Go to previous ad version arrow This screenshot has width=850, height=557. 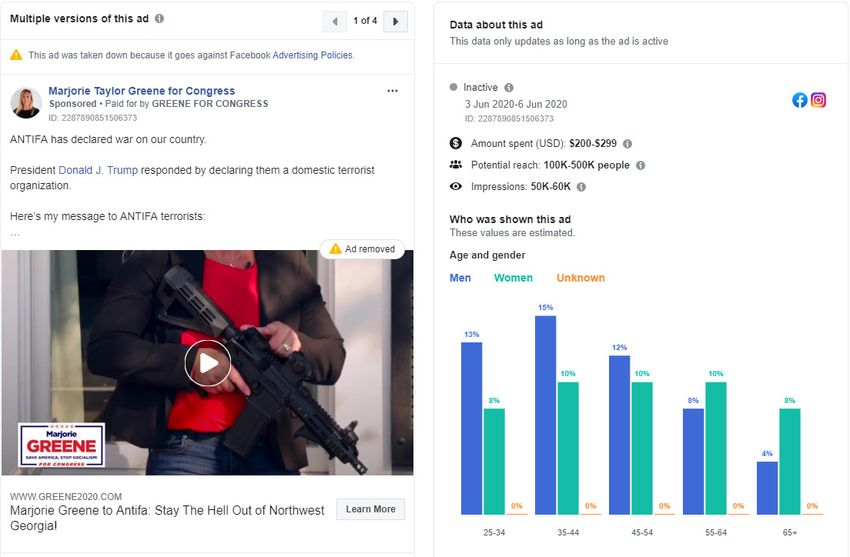pyautogui.click(x=334, y=21)
